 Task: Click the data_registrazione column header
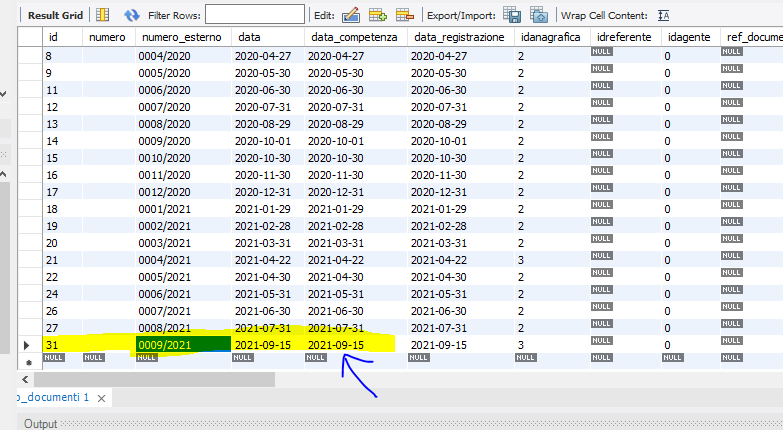(460, 37)
